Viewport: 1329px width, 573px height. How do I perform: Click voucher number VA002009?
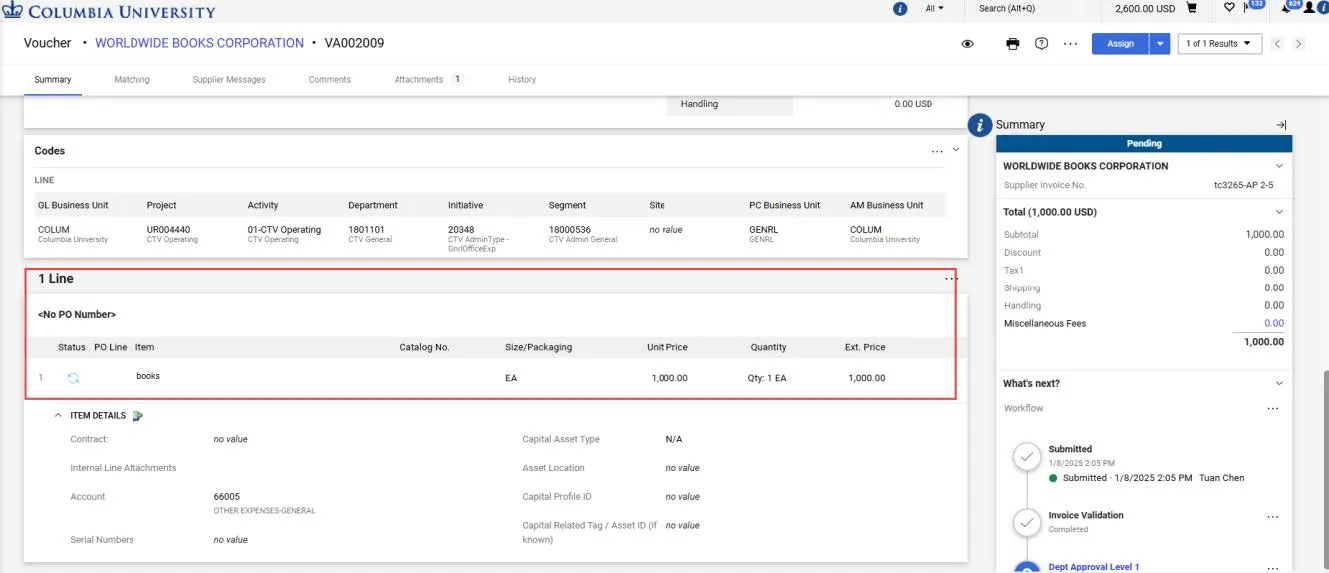(x=354, y=43)
